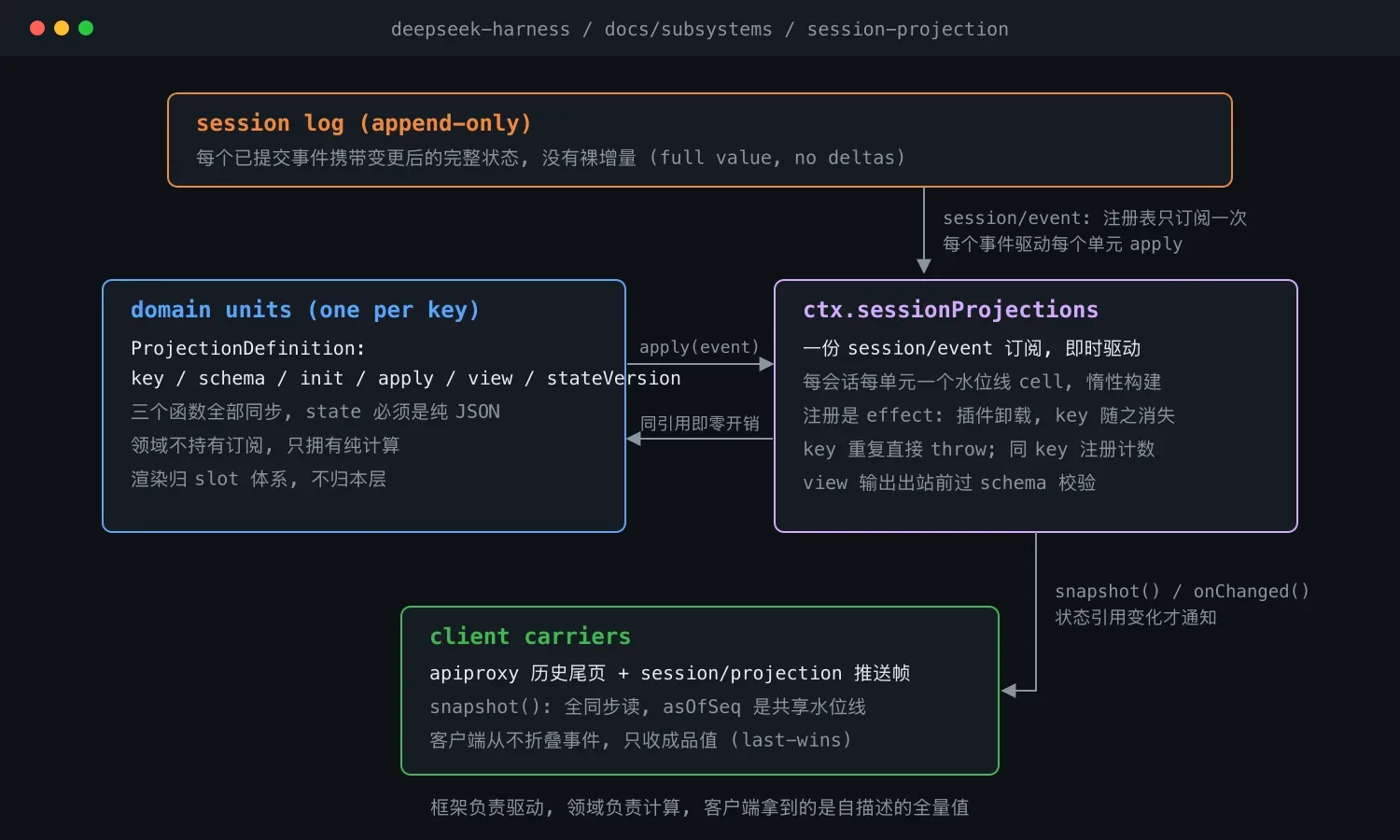This screenshot has width=1400, height=840.
Task: Close the window with the red button
Action: [37, 28]
